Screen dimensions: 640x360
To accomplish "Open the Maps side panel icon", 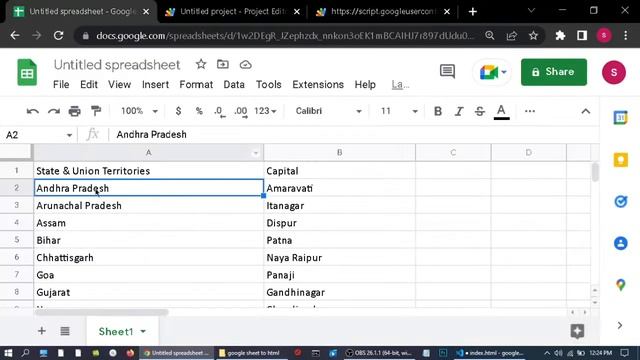I will point(620,284).
